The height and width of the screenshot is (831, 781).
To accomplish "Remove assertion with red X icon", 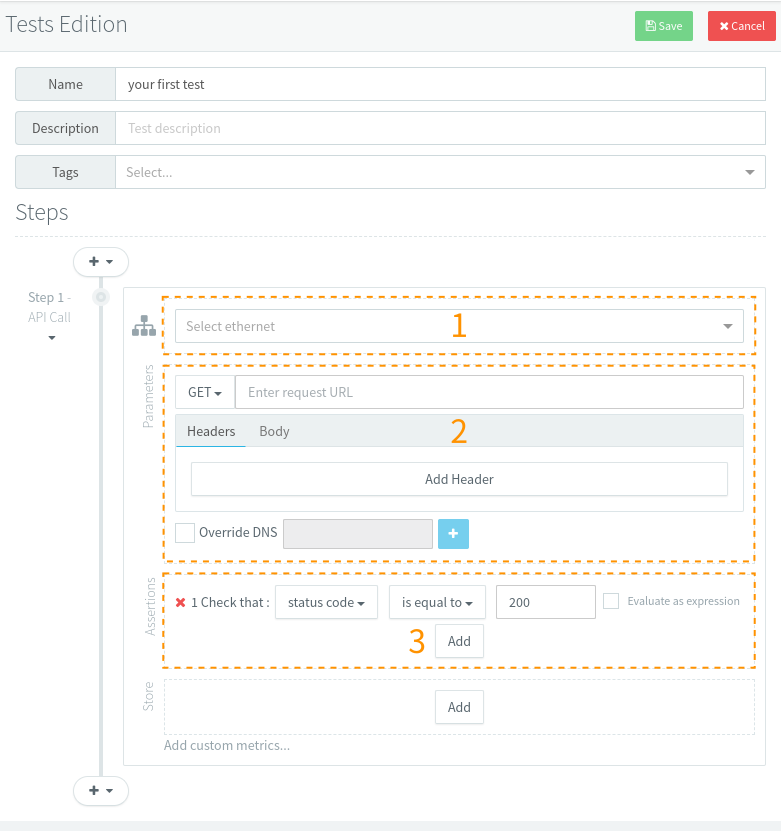I will 181,602.
